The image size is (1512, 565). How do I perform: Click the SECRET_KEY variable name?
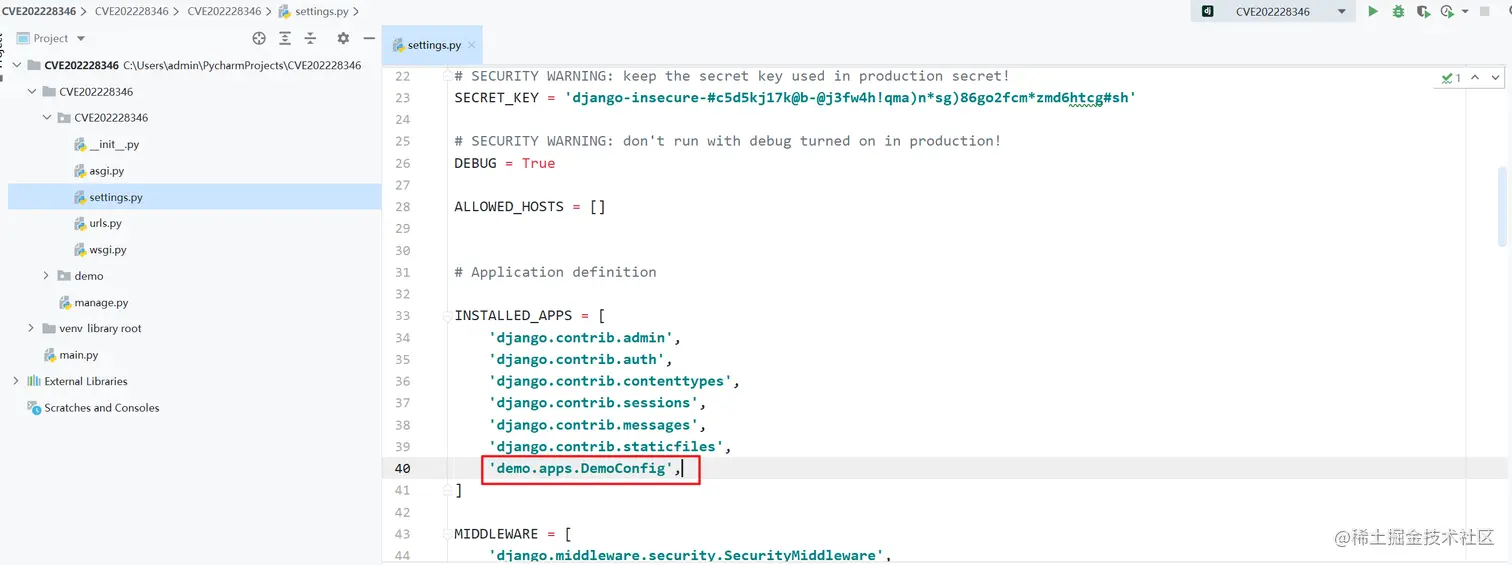point(496,98)
